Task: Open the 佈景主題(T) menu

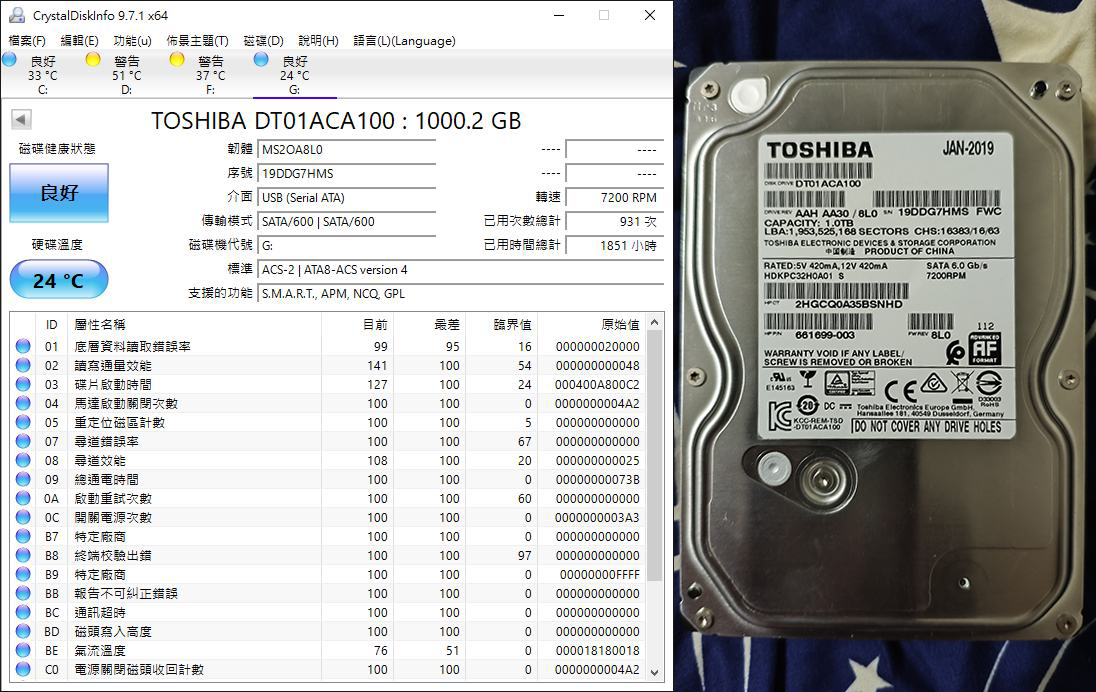Action: pos(197,41)
